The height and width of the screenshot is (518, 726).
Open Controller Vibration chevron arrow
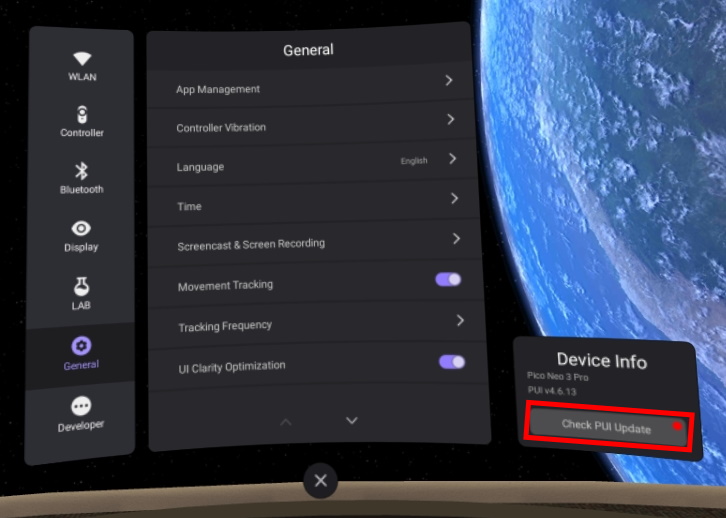(x=451, y=119)
